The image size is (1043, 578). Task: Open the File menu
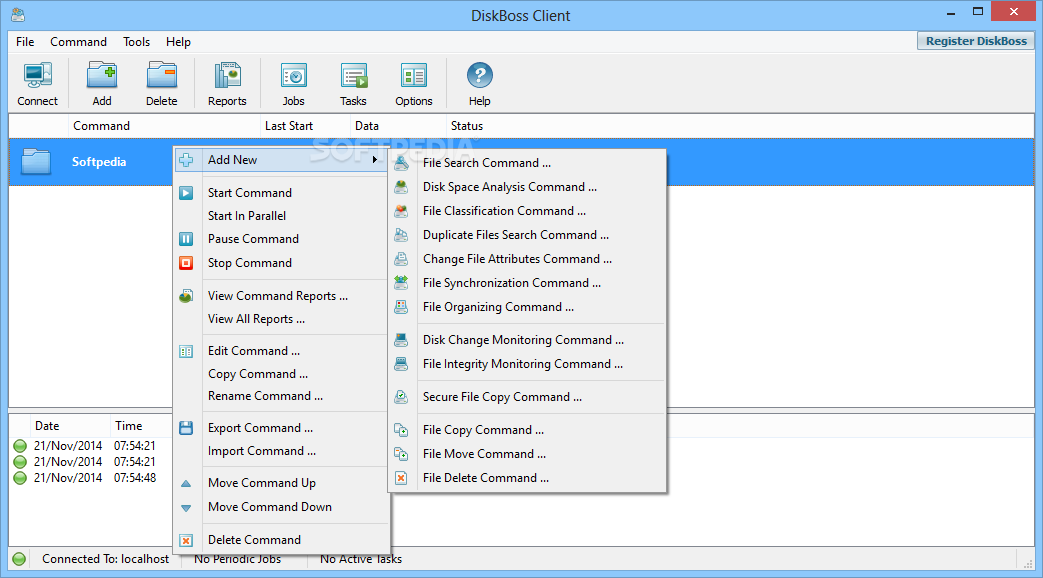coord(25,42)
